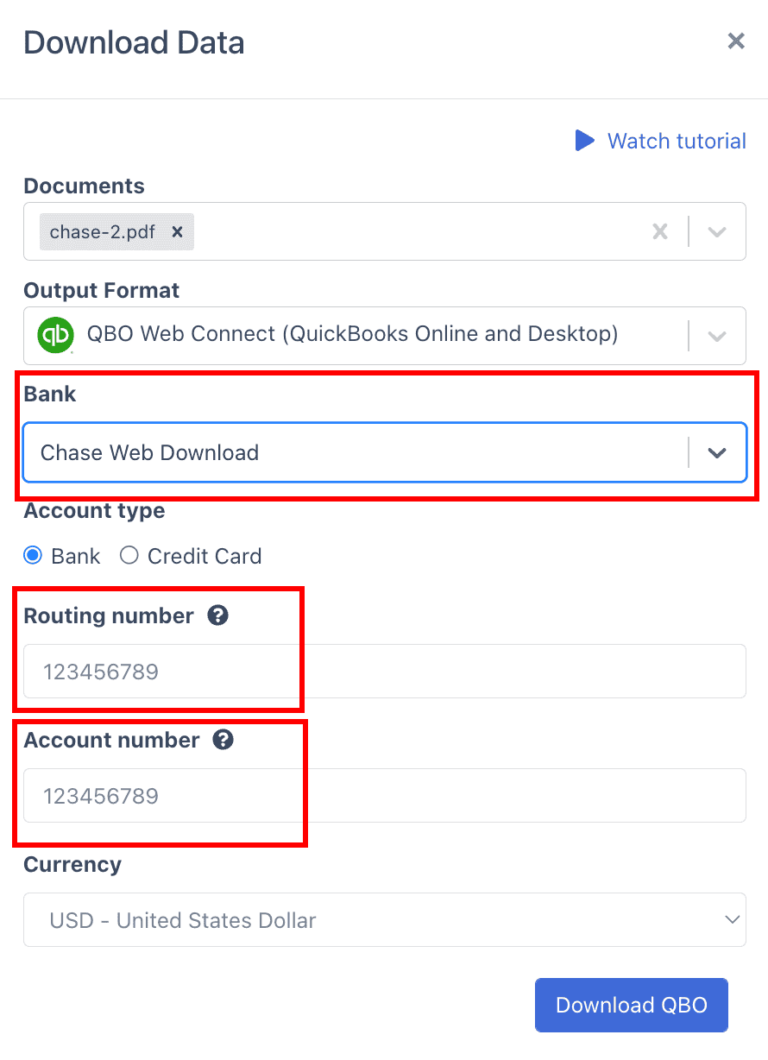Click the Download QBO button
768x1060 pixels.
[631, 1005]
